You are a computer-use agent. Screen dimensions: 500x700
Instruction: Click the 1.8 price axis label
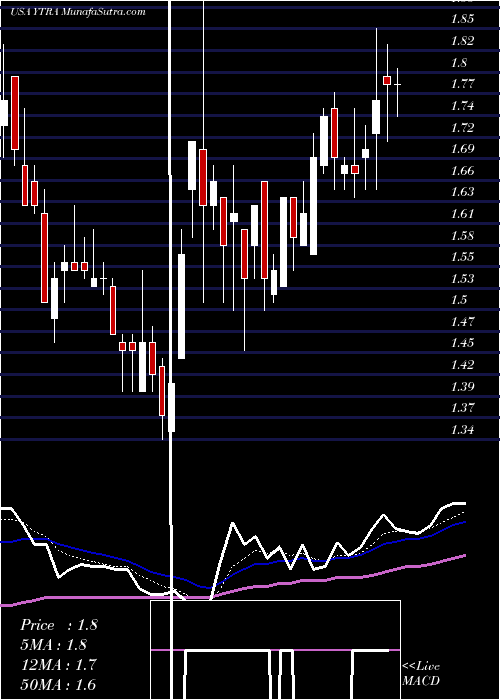point(459,62)
